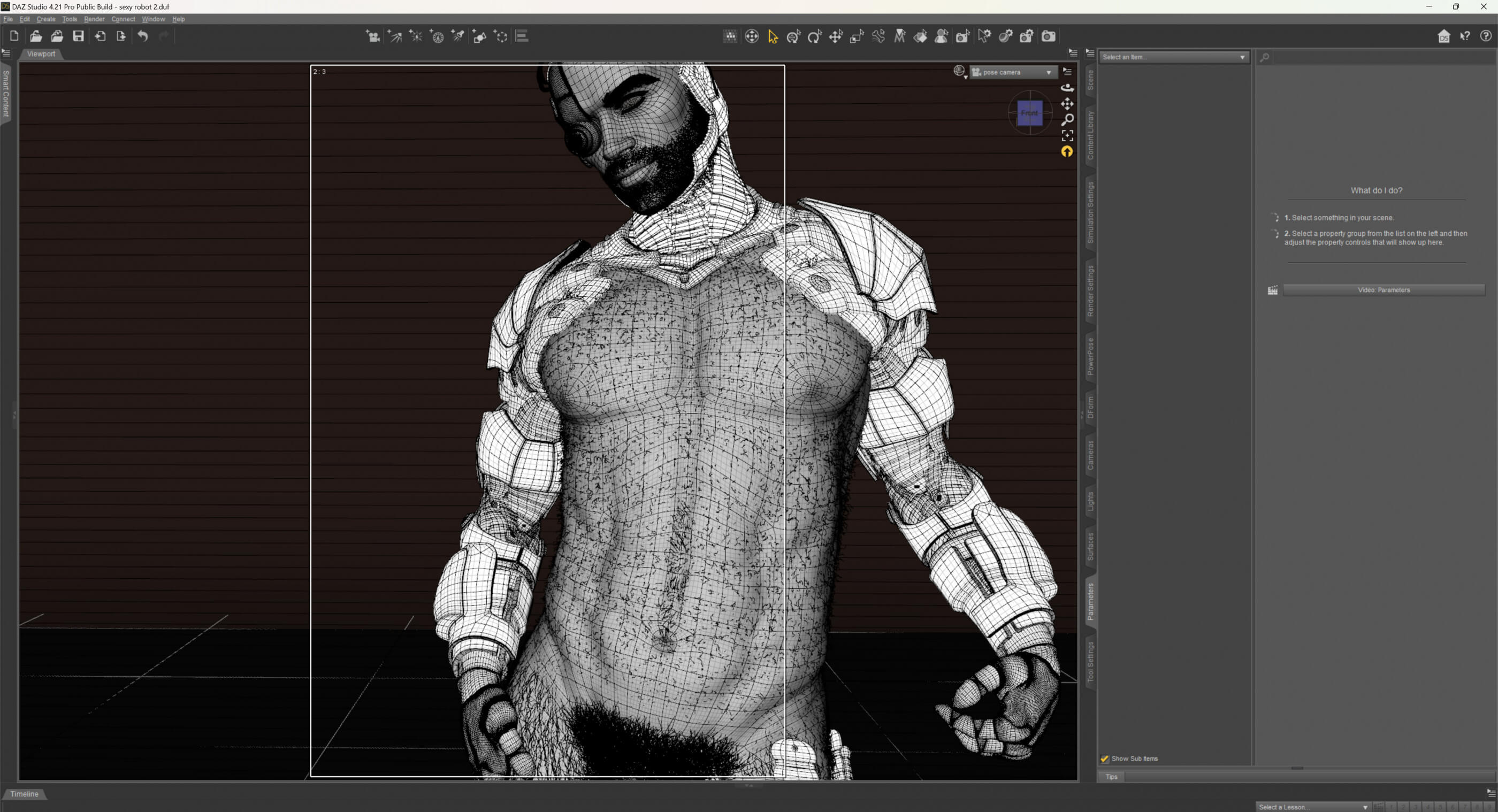1498x812 pixels.
Task: Click the viewport Pan arrows icon
Action: click(1067, 104)
